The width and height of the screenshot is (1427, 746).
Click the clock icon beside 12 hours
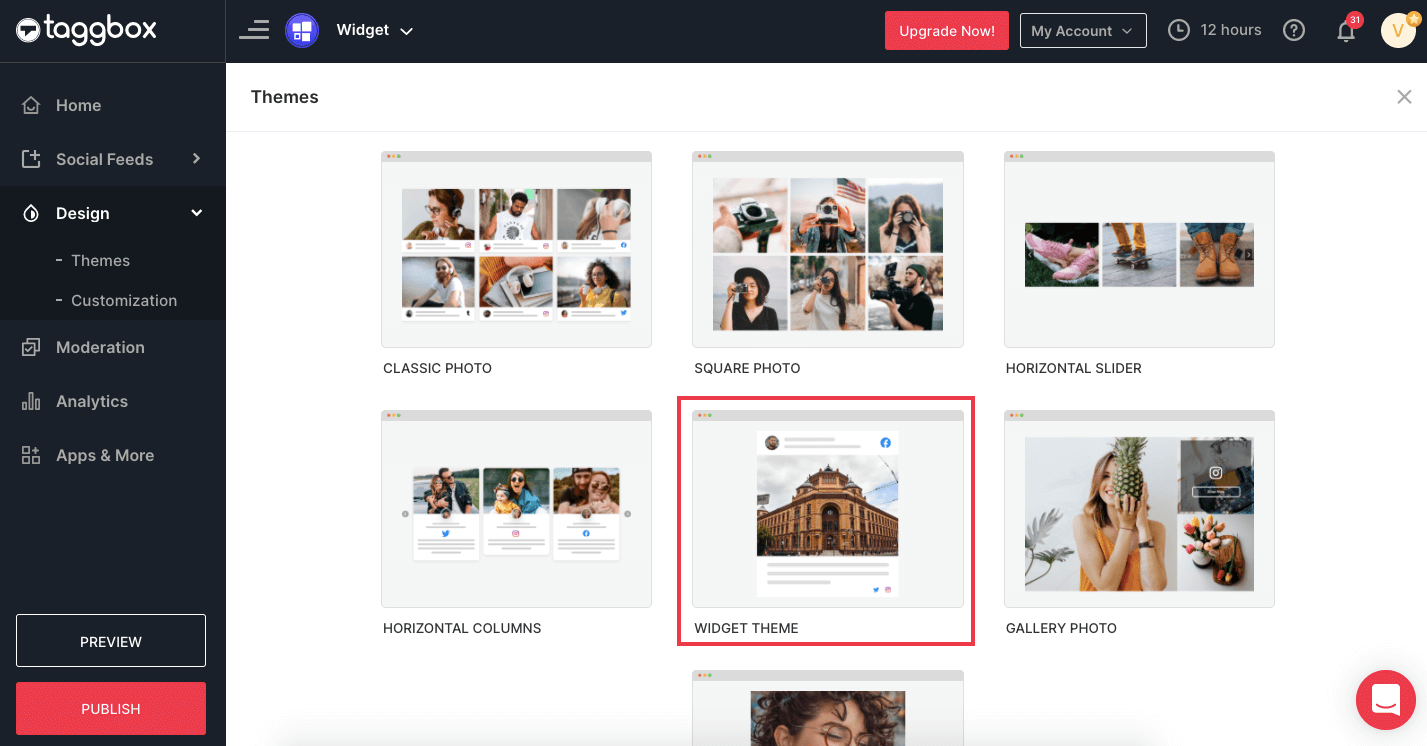click(x=1179, y=31)
